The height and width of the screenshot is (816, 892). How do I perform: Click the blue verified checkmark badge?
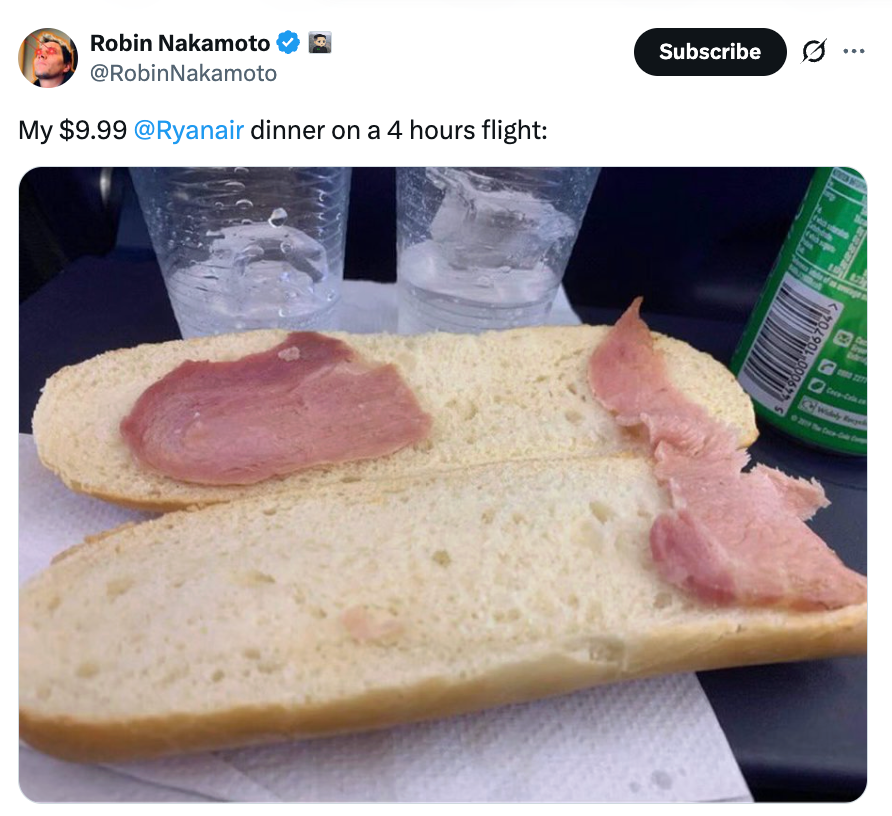pos(288,43)
